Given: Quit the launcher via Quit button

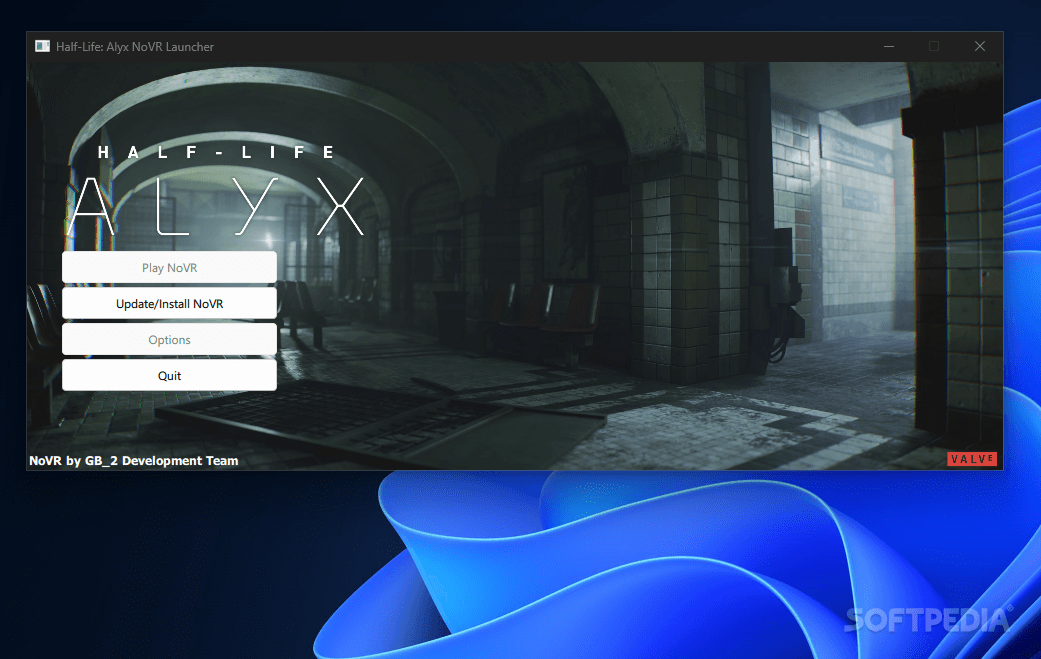Looking at the screenshot, I should tap(169, 375).
